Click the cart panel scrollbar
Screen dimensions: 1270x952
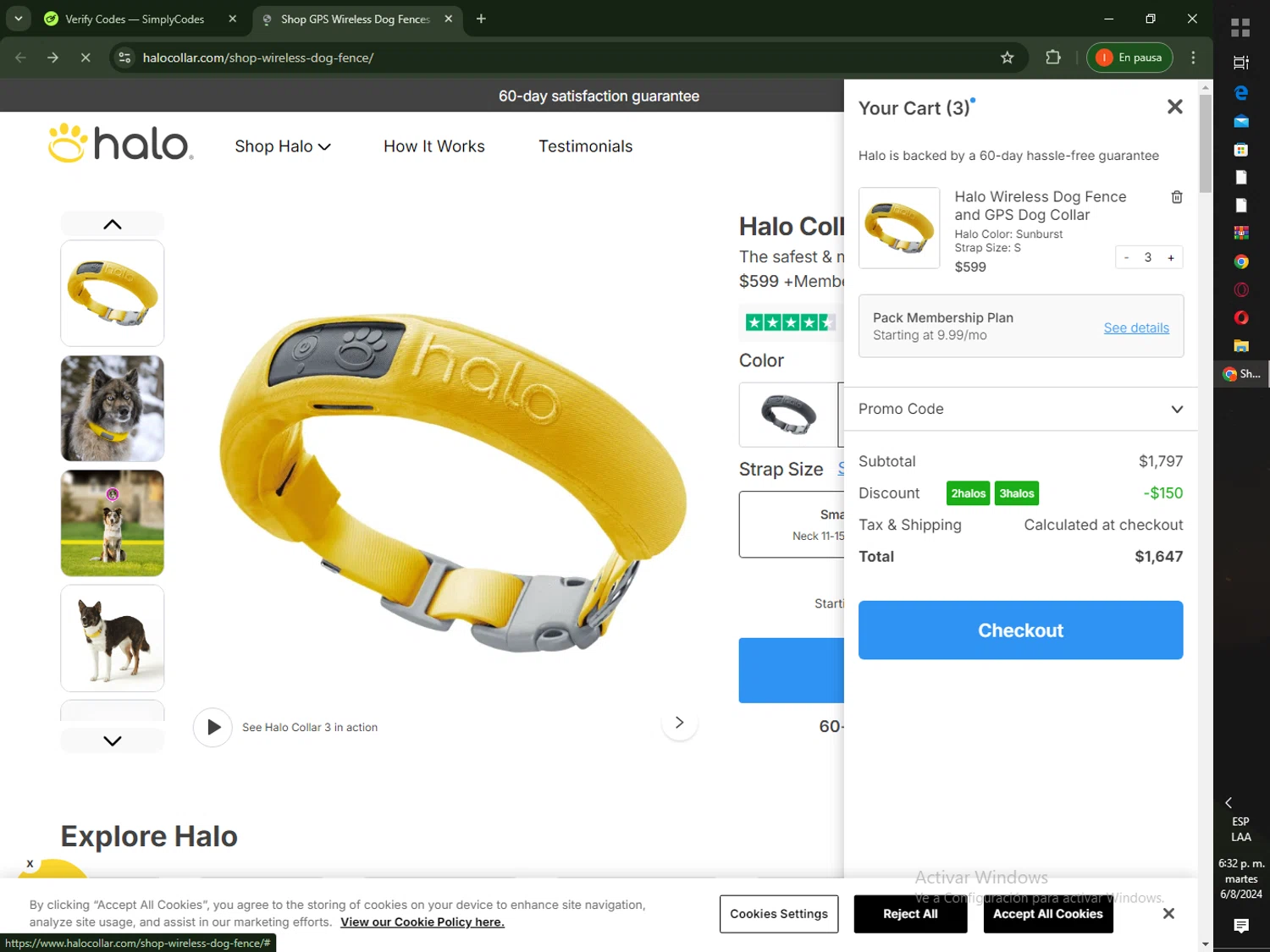click(x=1205, y=144)
